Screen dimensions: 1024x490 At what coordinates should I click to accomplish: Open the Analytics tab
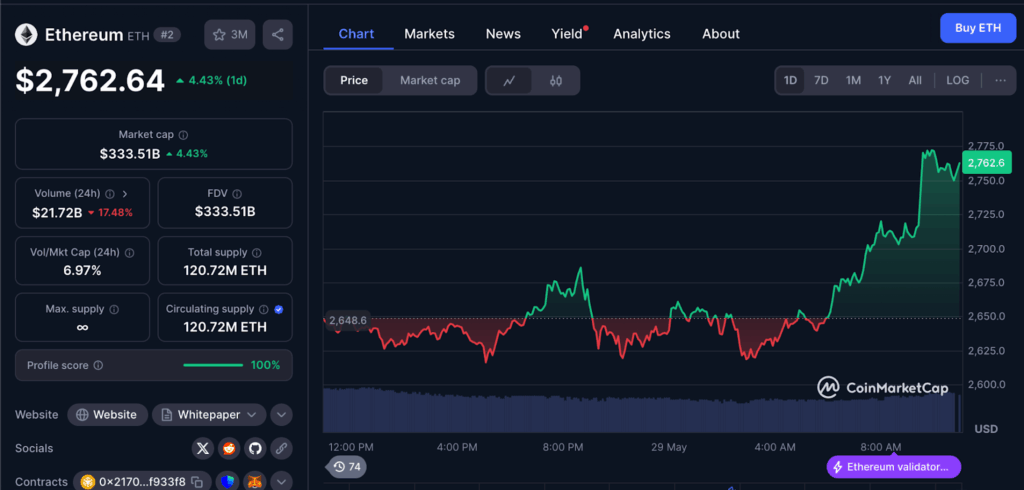pyautogui.click(x=641, y=34)
